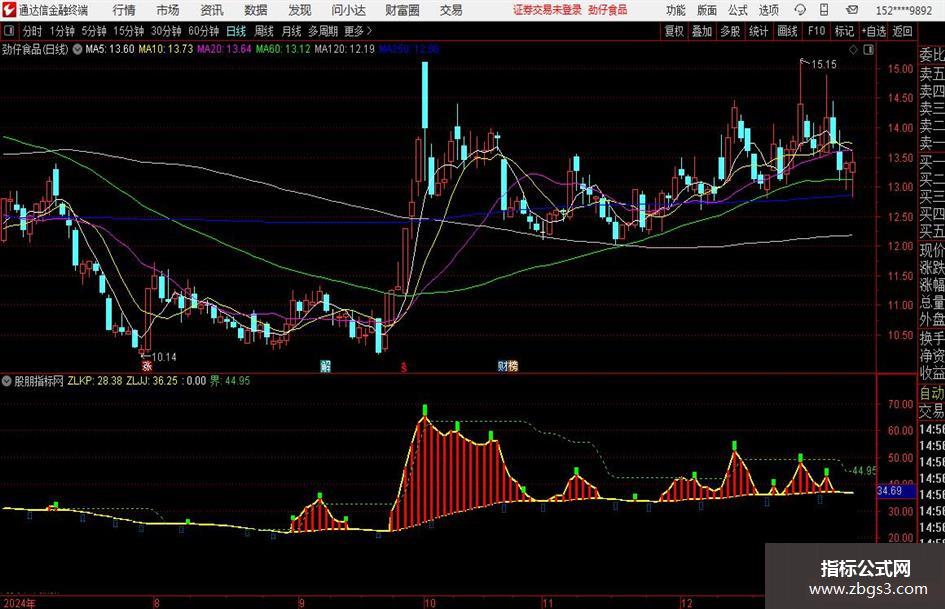Click the 画线 drawing button

coord(787,31)
